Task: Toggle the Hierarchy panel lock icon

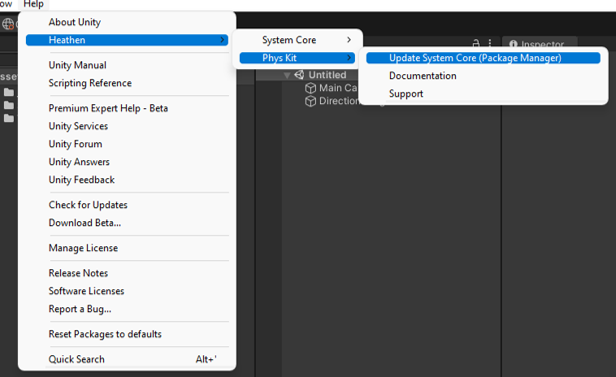Action: pyautogui.click(x=476, y=43)
